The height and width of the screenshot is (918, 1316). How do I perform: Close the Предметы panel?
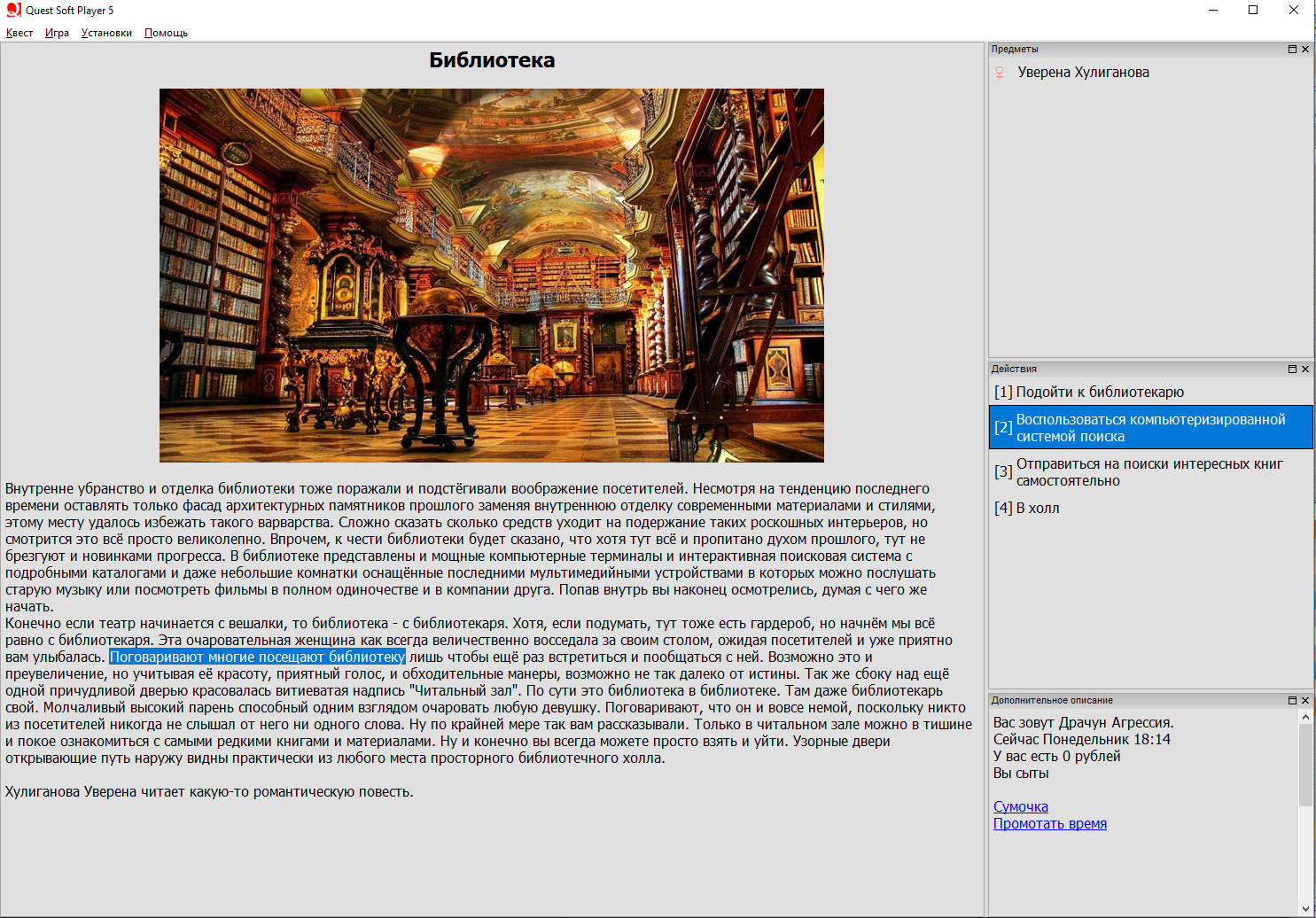tap(1305, 50)
